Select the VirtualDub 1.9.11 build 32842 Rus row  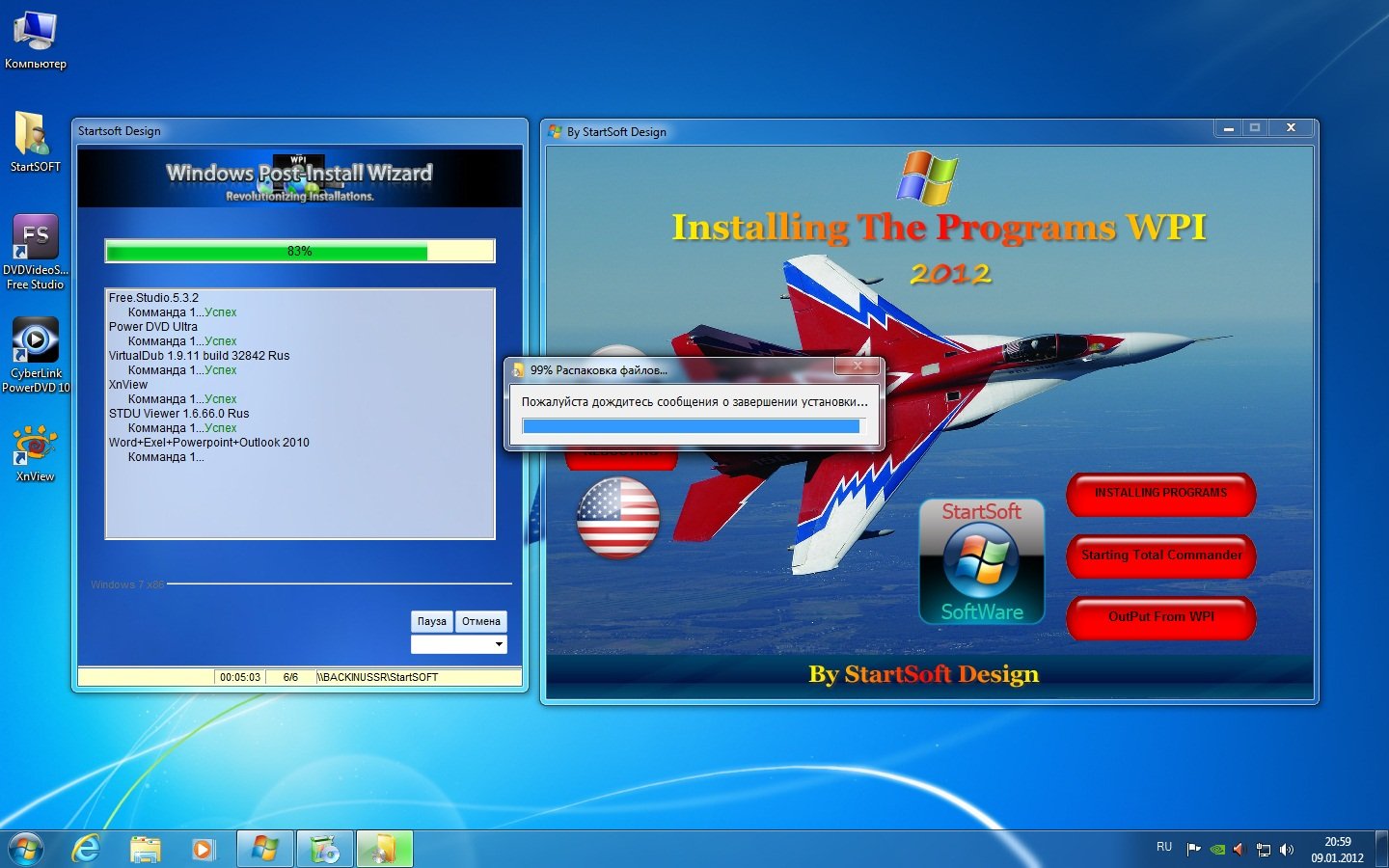pyautogui.click(x=199, y=356)
